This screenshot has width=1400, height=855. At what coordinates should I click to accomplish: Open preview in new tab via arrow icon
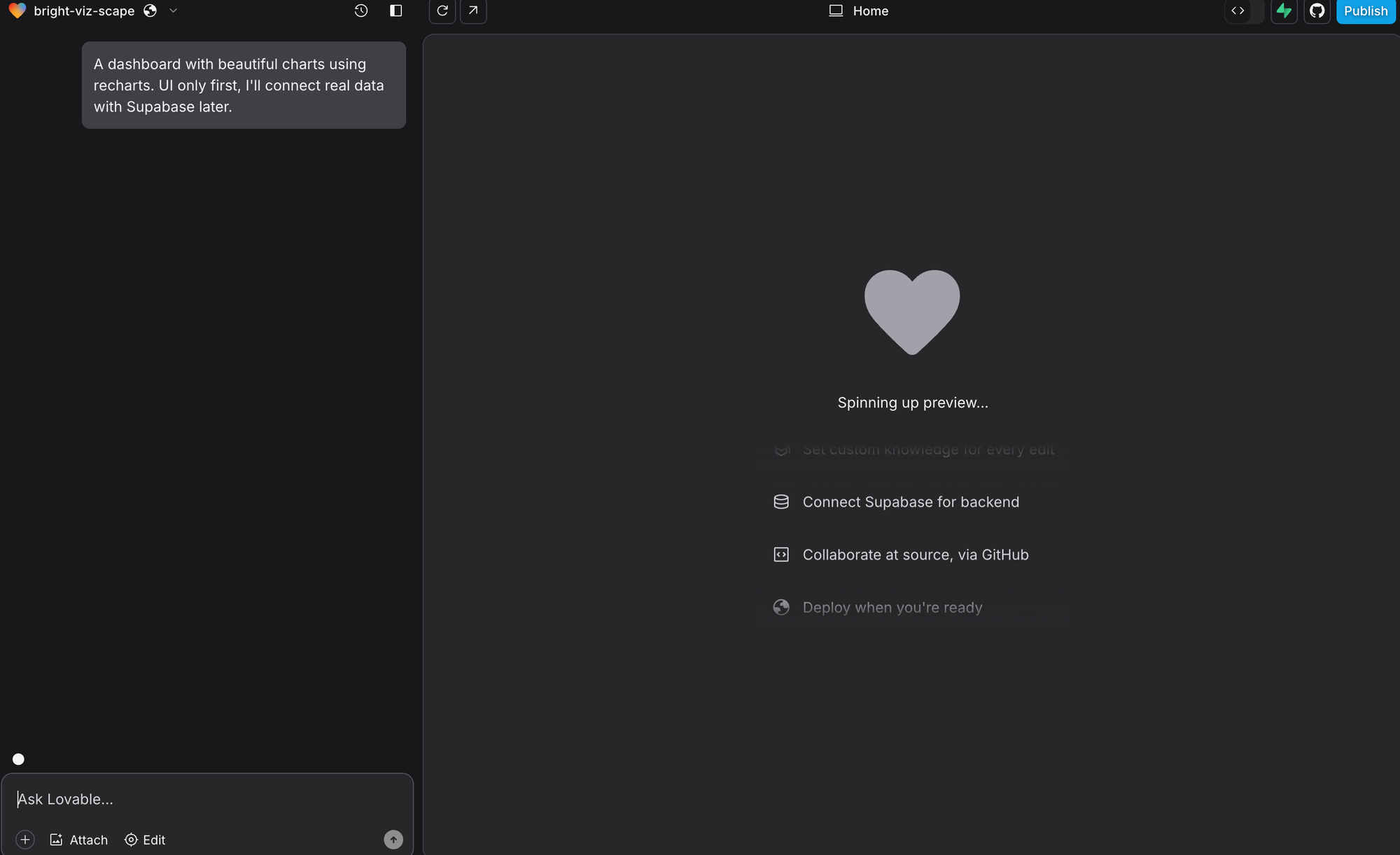473,11
